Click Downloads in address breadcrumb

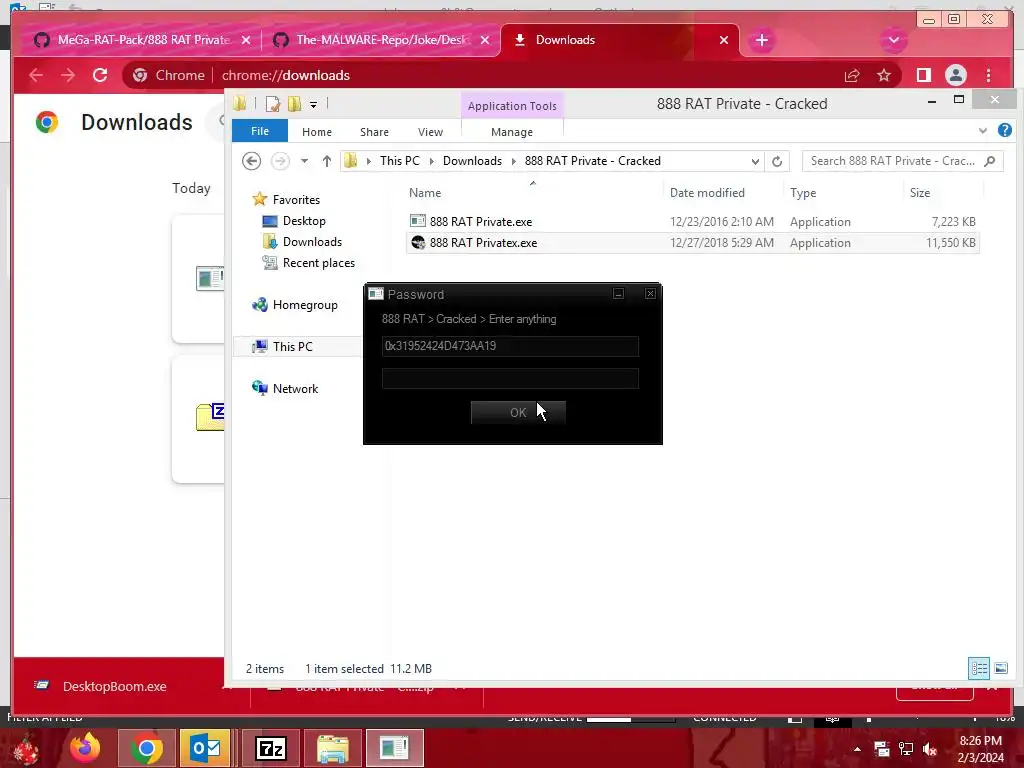pos(472,161)
